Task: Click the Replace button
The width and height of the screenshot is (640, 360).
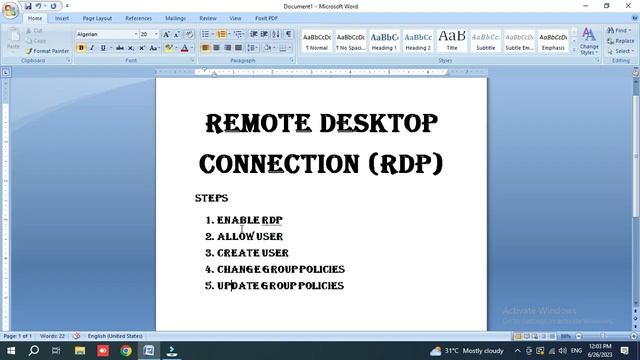Action: (x=621, y=41)
